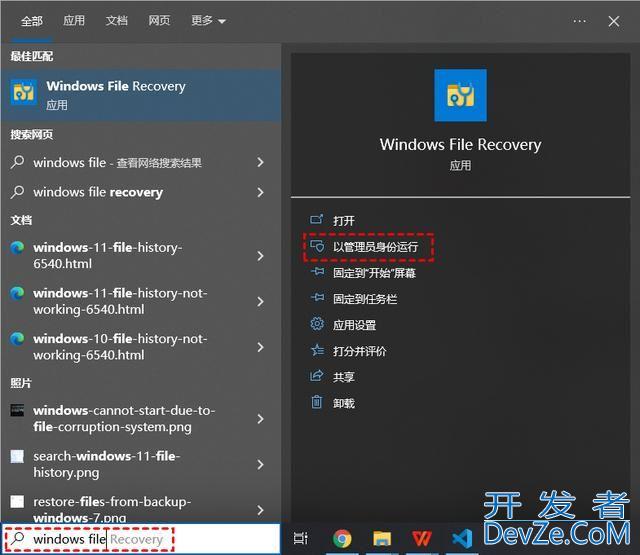Click the magnifier icon in the search box
640x555 pixels.
pyautogui.click(x=17, y=538)
